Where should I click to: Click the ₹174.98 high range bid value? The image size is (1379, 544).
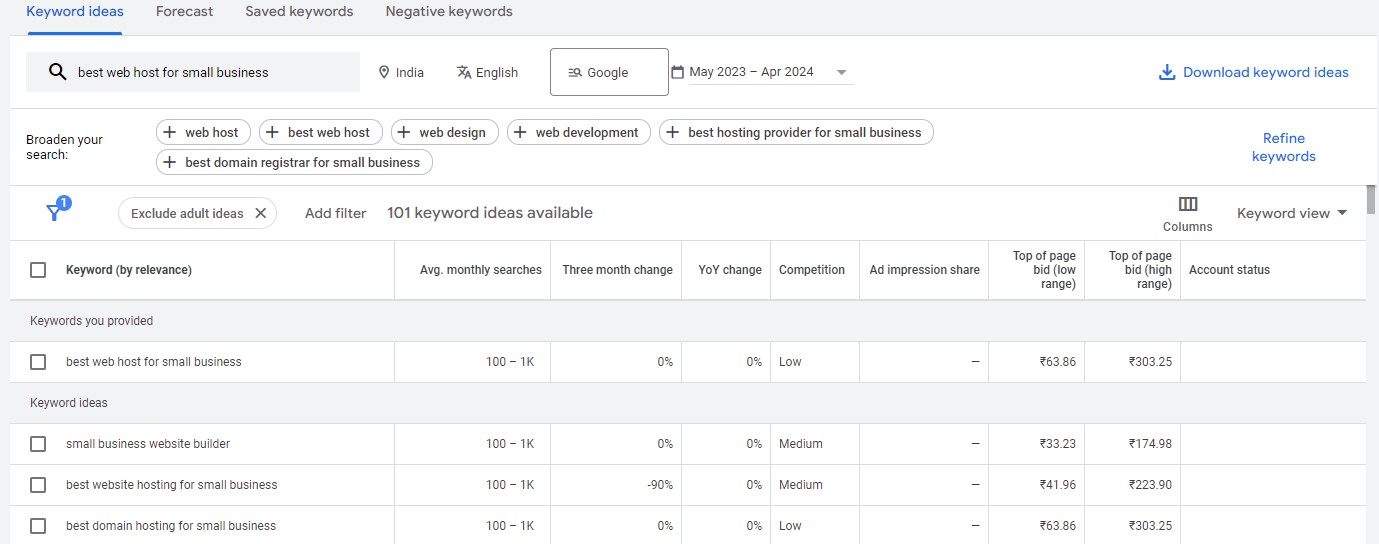[x=1150, y=444]
